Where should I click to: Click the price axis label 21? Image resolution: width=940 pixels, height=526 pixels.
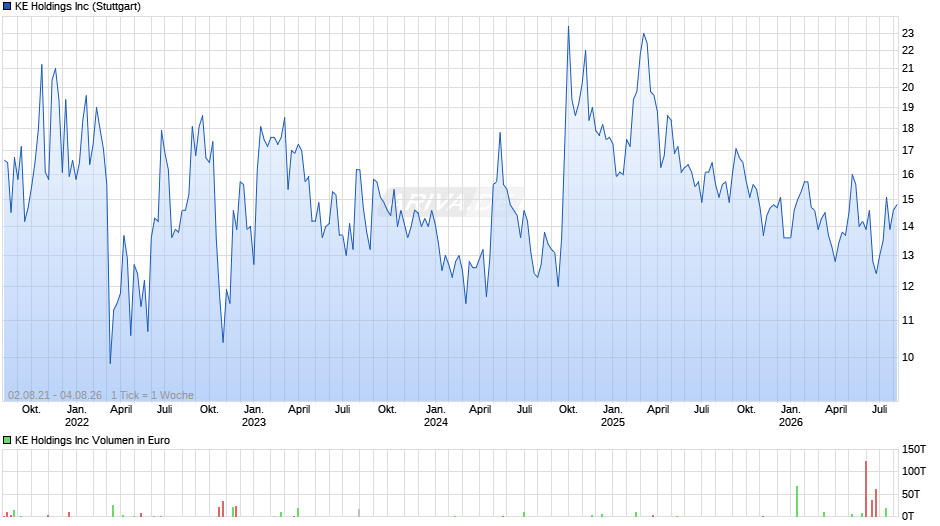coord(908,68)
